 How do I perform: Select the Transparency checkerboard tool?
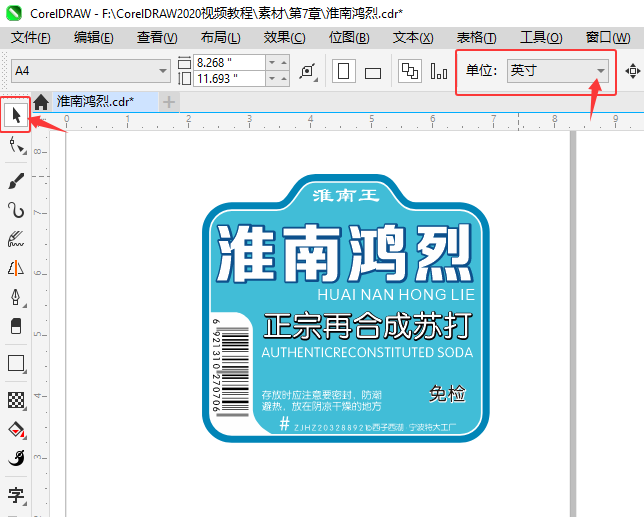(16, 400)
